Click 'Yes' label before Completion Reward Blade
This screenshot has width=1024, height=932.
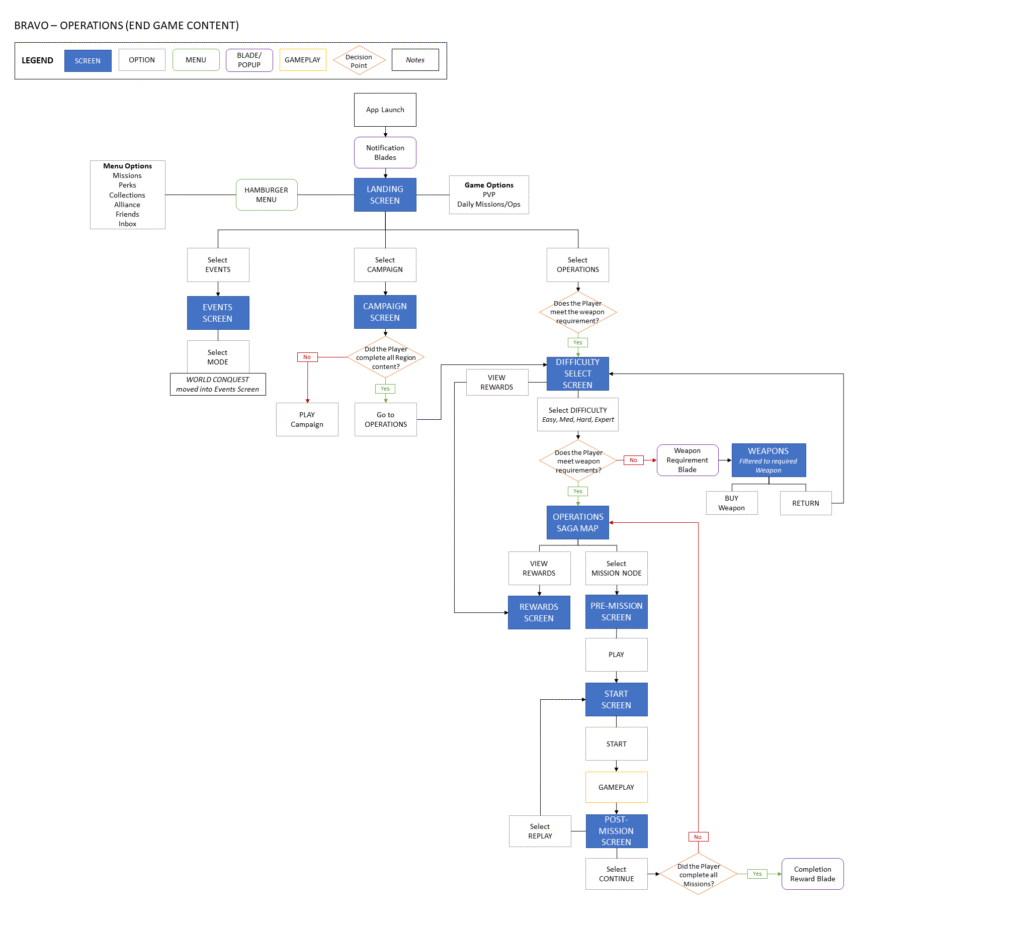point(757,874)
